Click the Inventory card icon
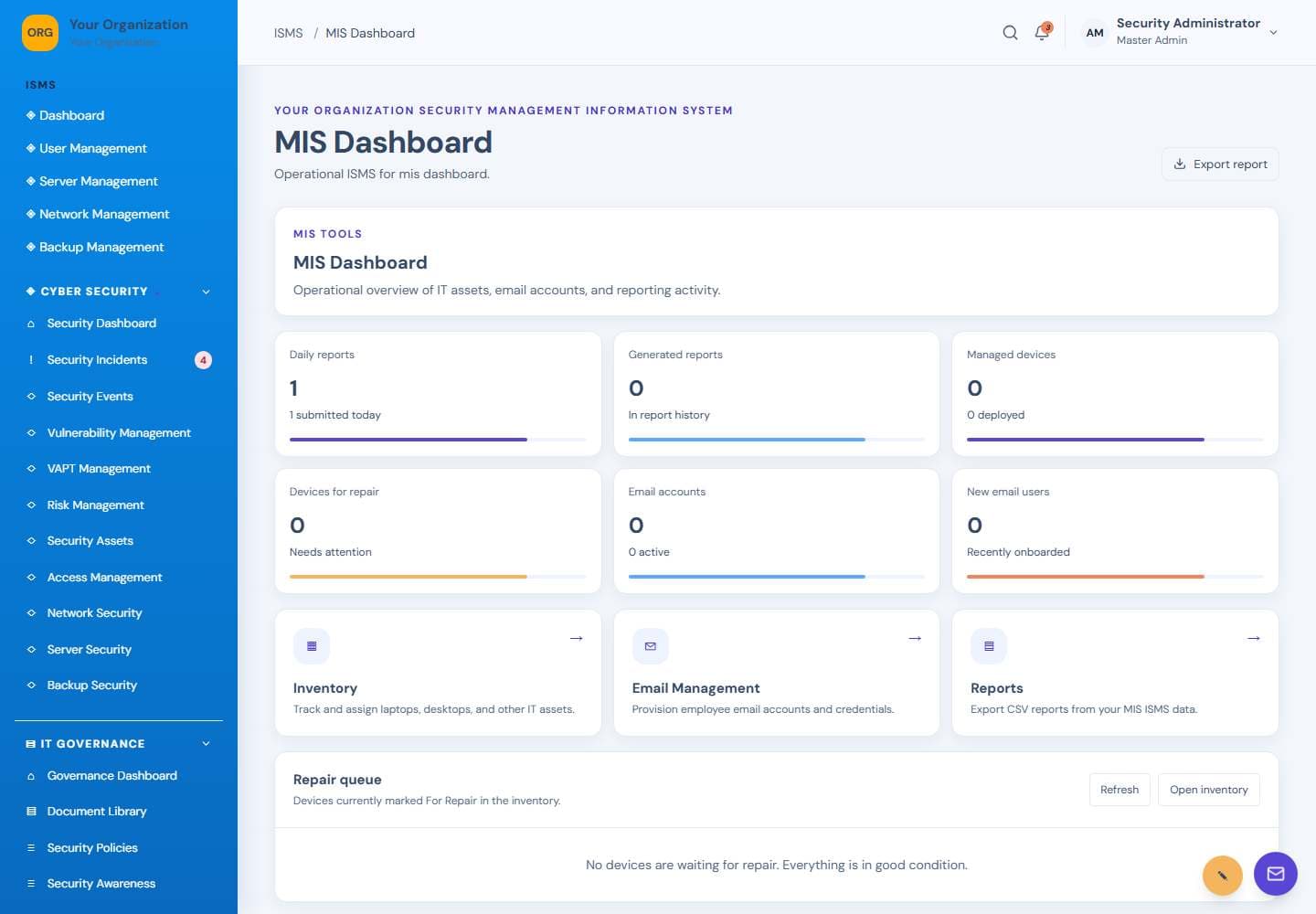The image size is (1316, 914). 312,646
